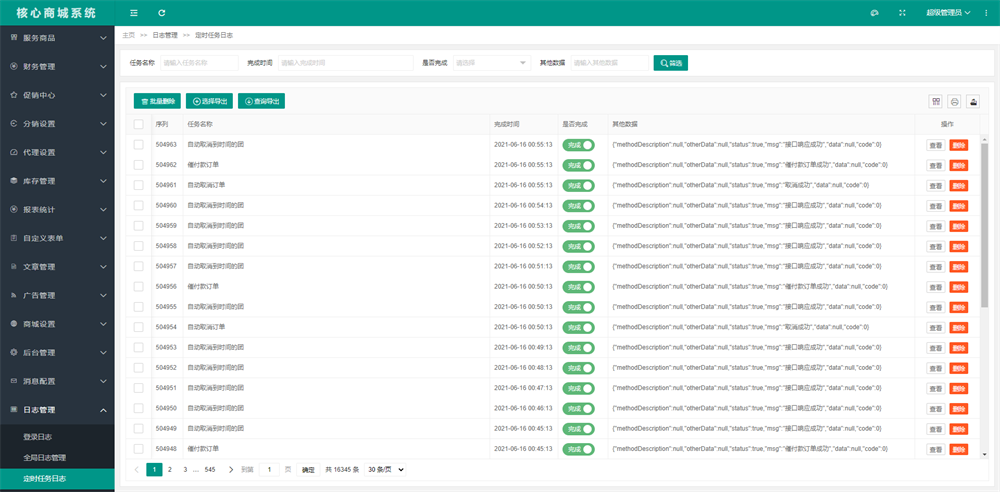
Task: Select the 定时任务日志 submenu item
Action: (x=57, y=479)
